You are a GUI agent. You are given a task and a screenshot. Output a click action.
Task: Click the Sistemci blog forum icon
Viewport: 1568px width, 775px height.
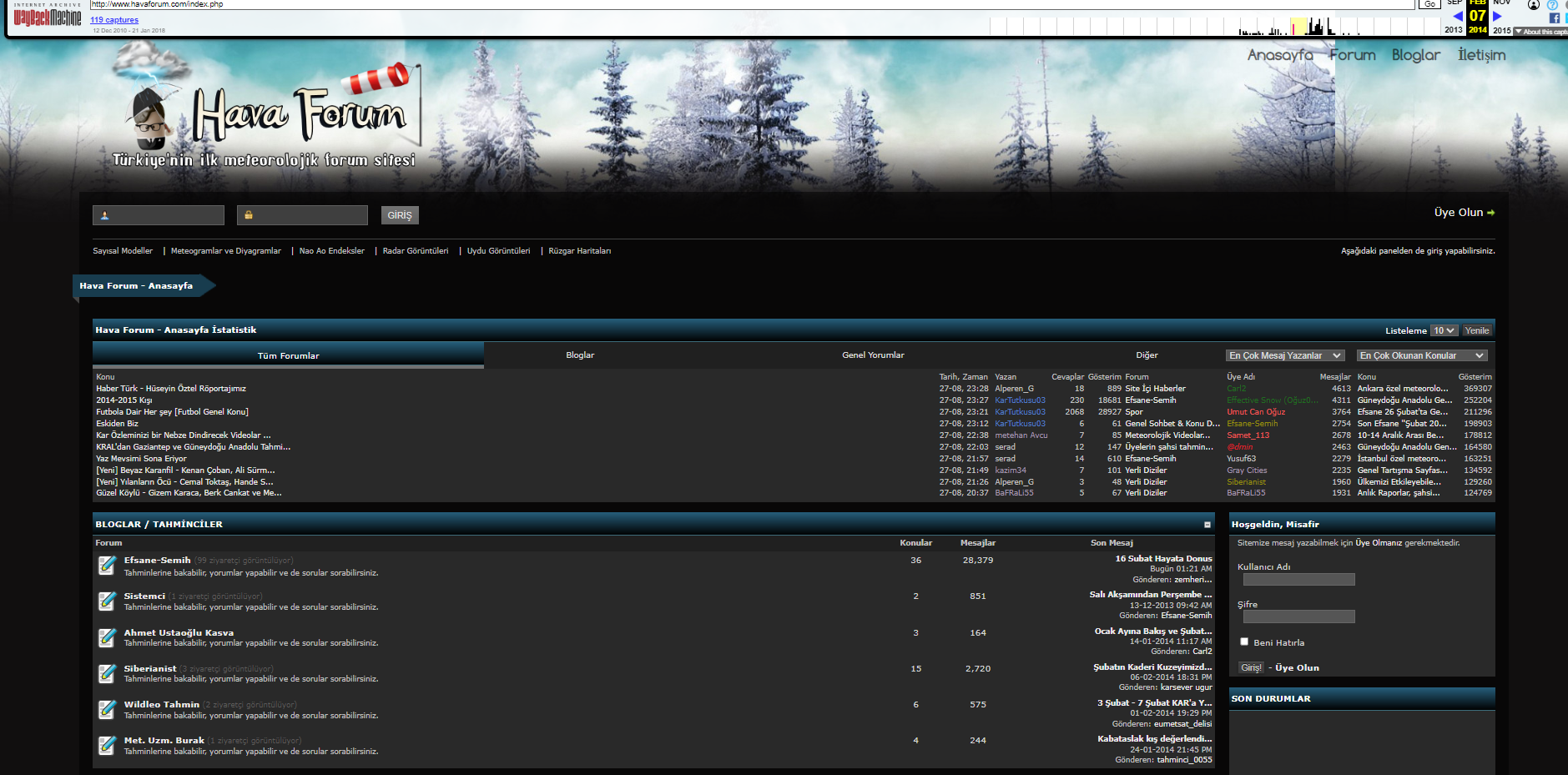pos(107,601)
